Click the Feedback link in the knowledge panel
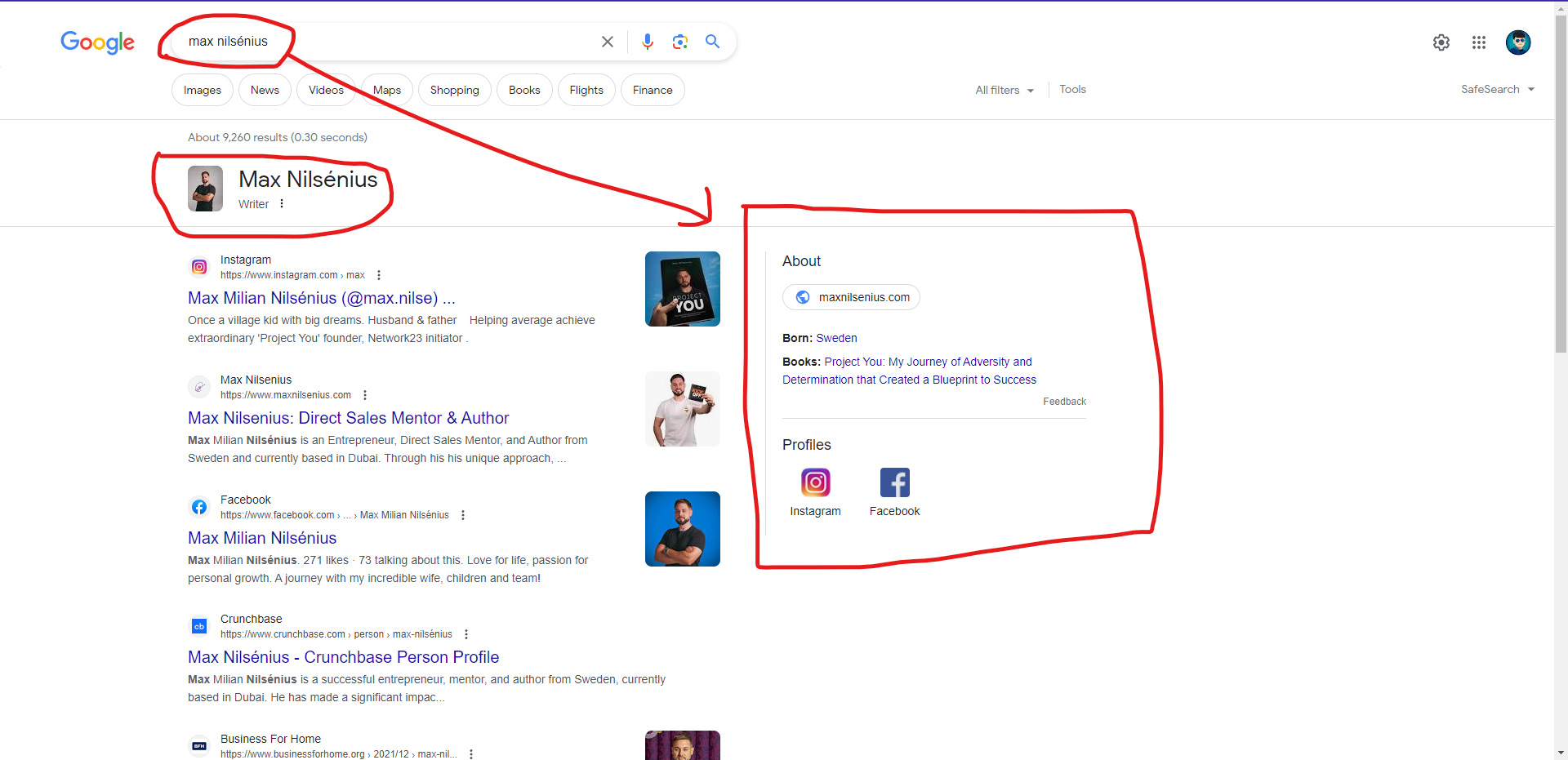The height and width of the screenshot is (760, 1568). click(x=1064, y=401)
